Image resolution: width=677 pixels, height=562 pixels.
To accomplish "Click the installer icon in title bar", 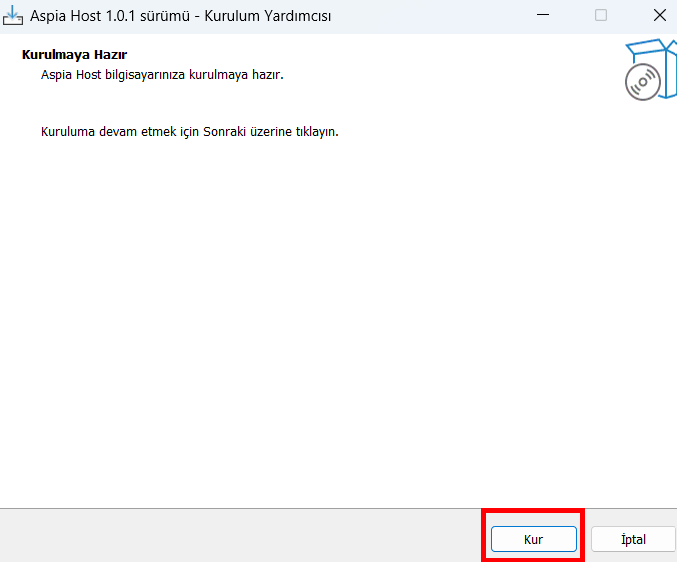I will [13, 16].
